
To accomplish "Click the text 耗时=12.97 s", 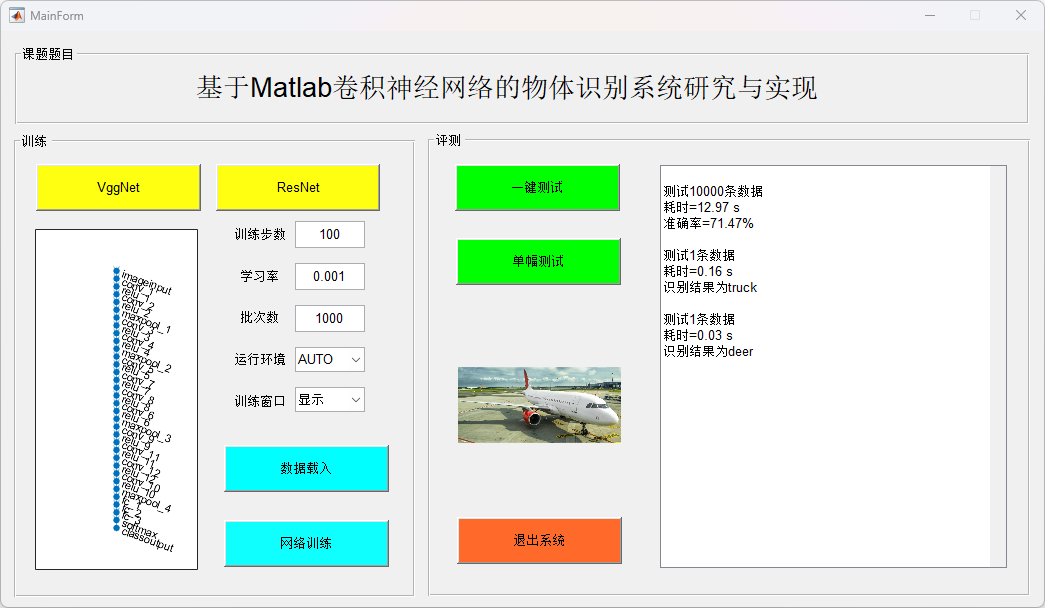I will 701,207.
